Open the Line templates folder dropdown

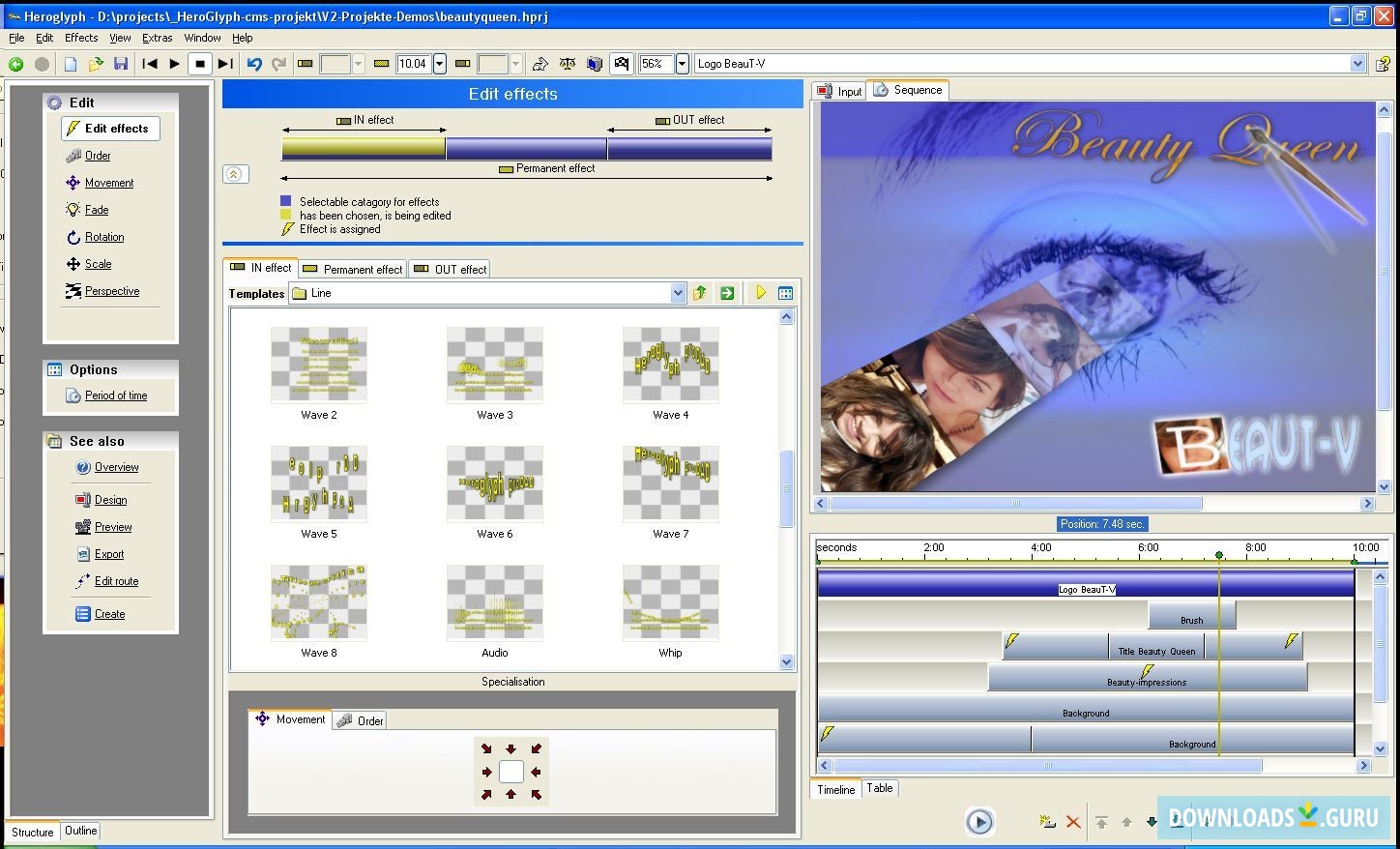pyautogui.click(x=678, y=293)
